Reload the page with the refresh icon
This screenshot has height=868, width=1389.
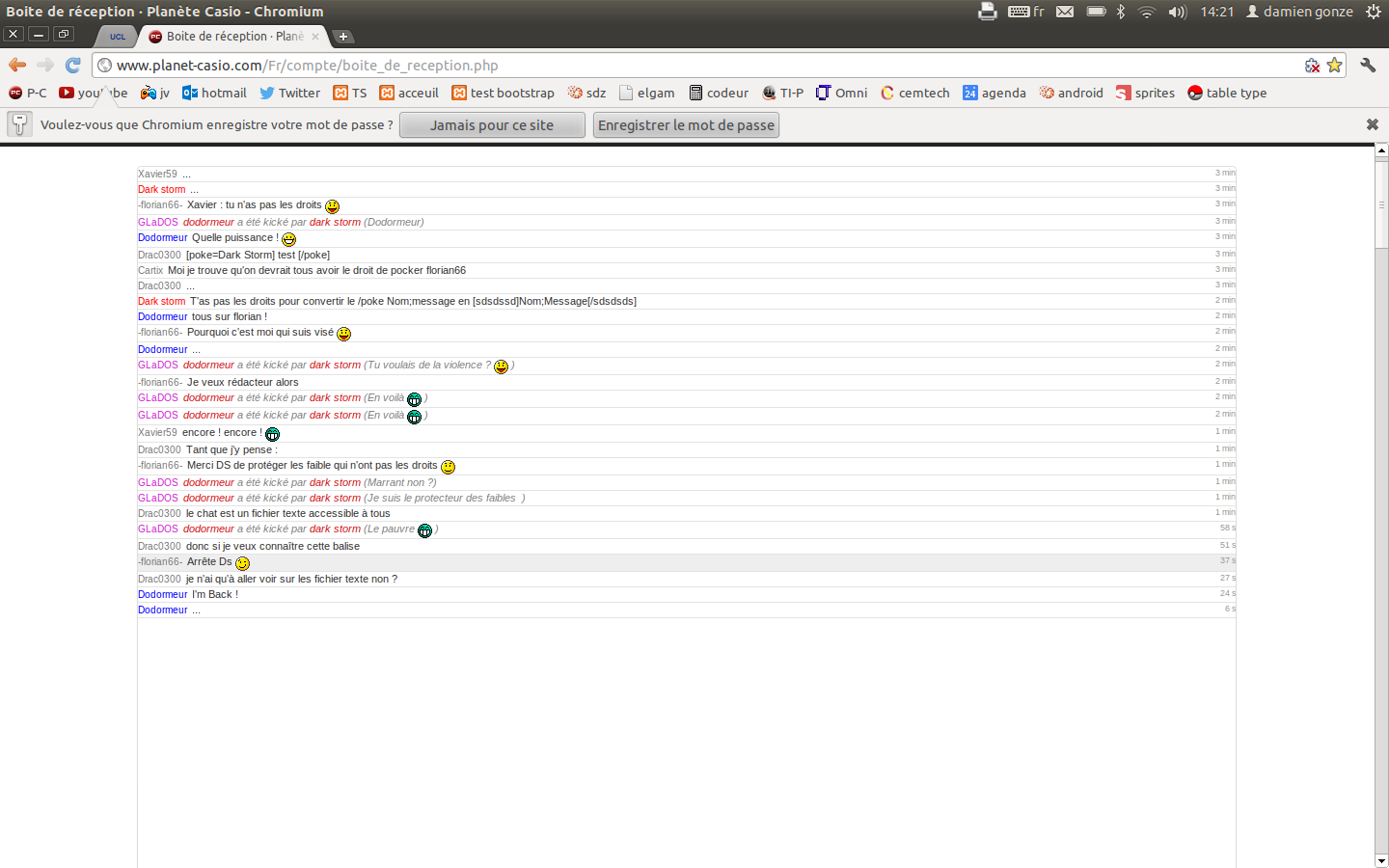tap(72, 65)
